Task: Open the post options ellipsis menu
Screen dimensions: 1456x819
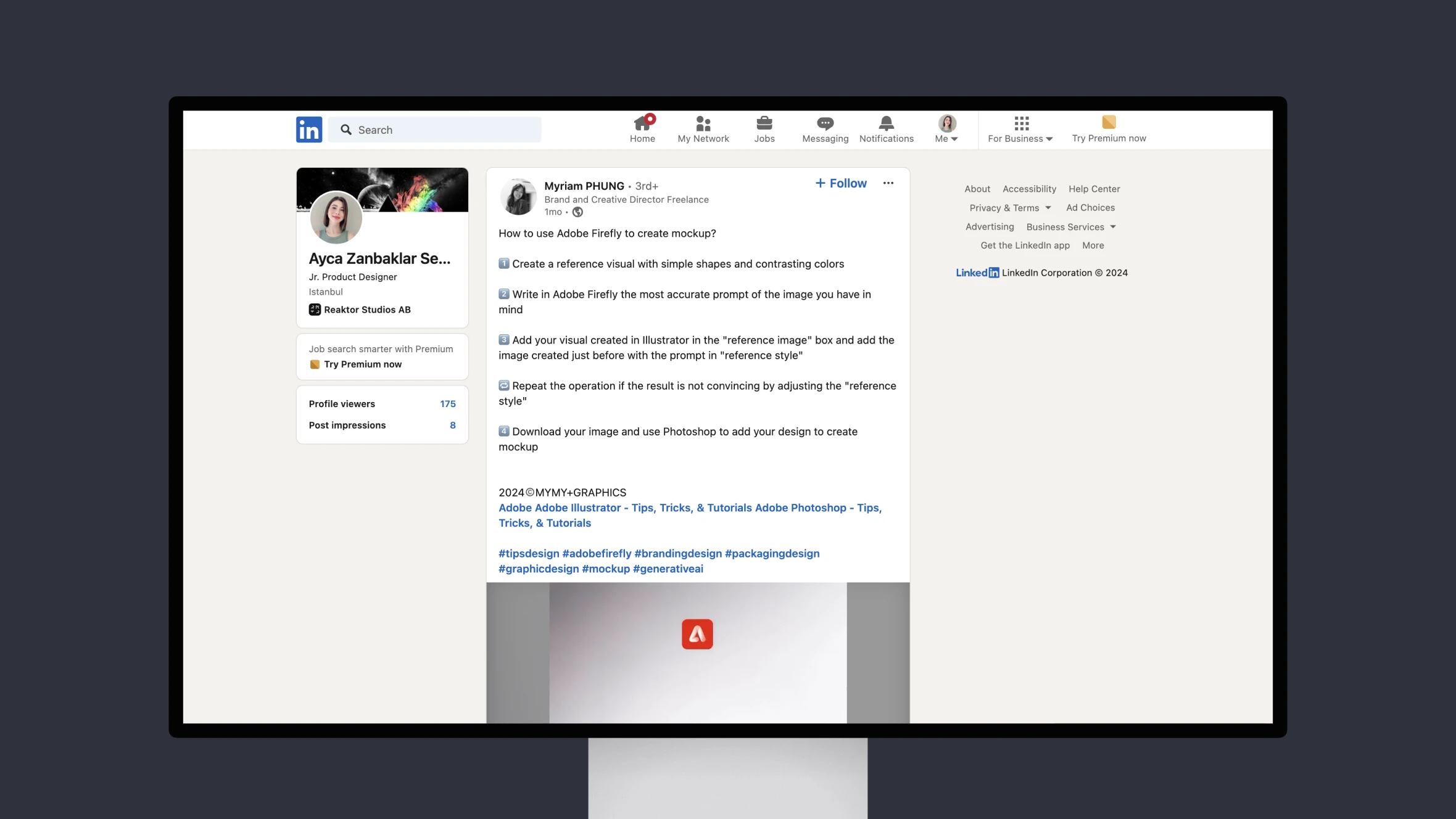Action: point(888,183)
